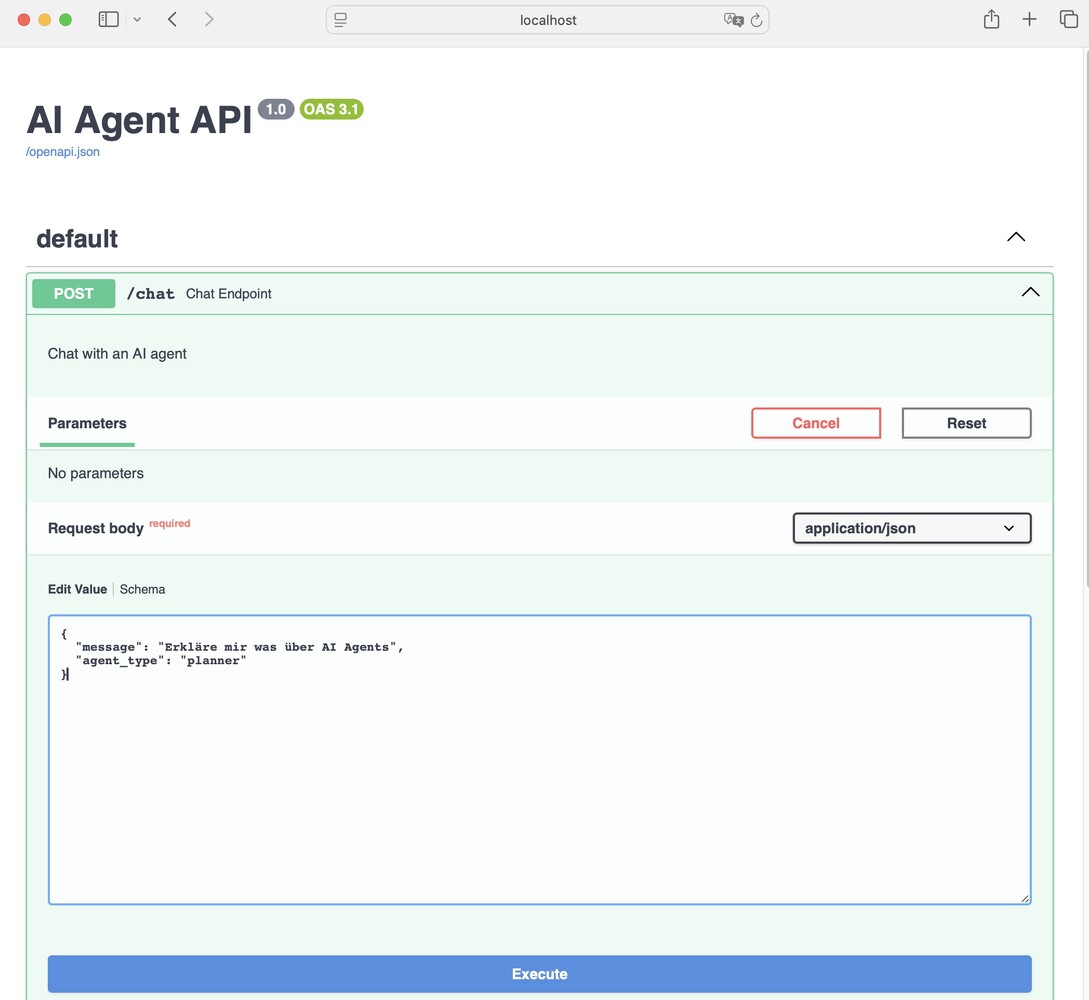Toggle the Safari sidebar icon

point(109,19)
